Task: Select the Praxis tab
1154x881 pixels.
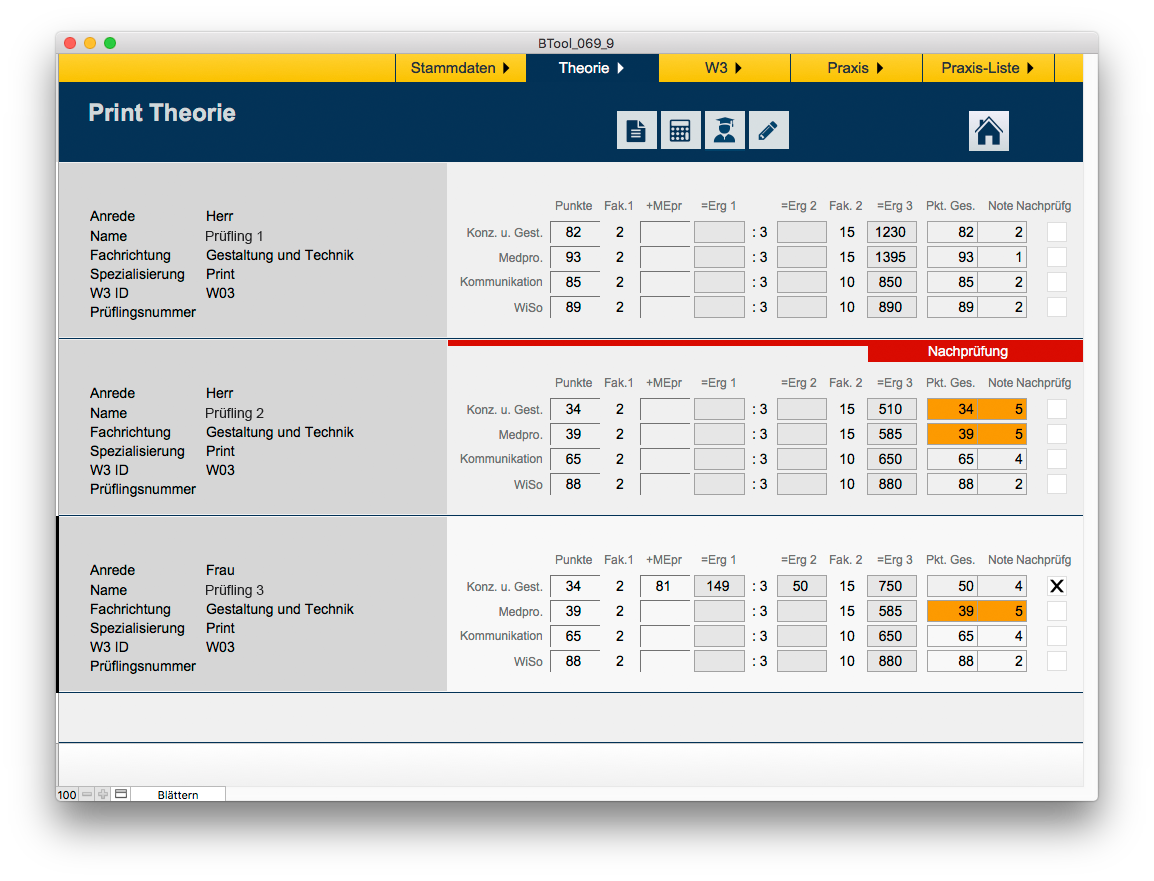Action: [855, 68]
